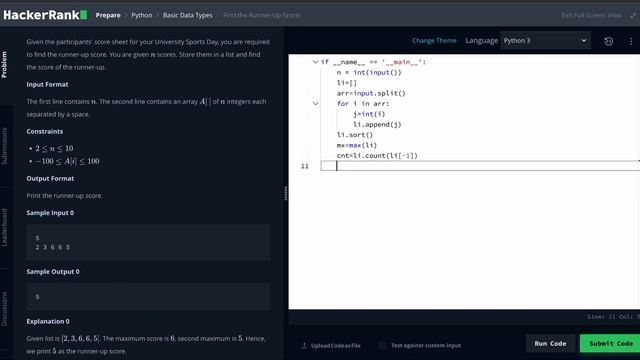Open the editor three-dots menu
The image size is (640, 360).
631,41
